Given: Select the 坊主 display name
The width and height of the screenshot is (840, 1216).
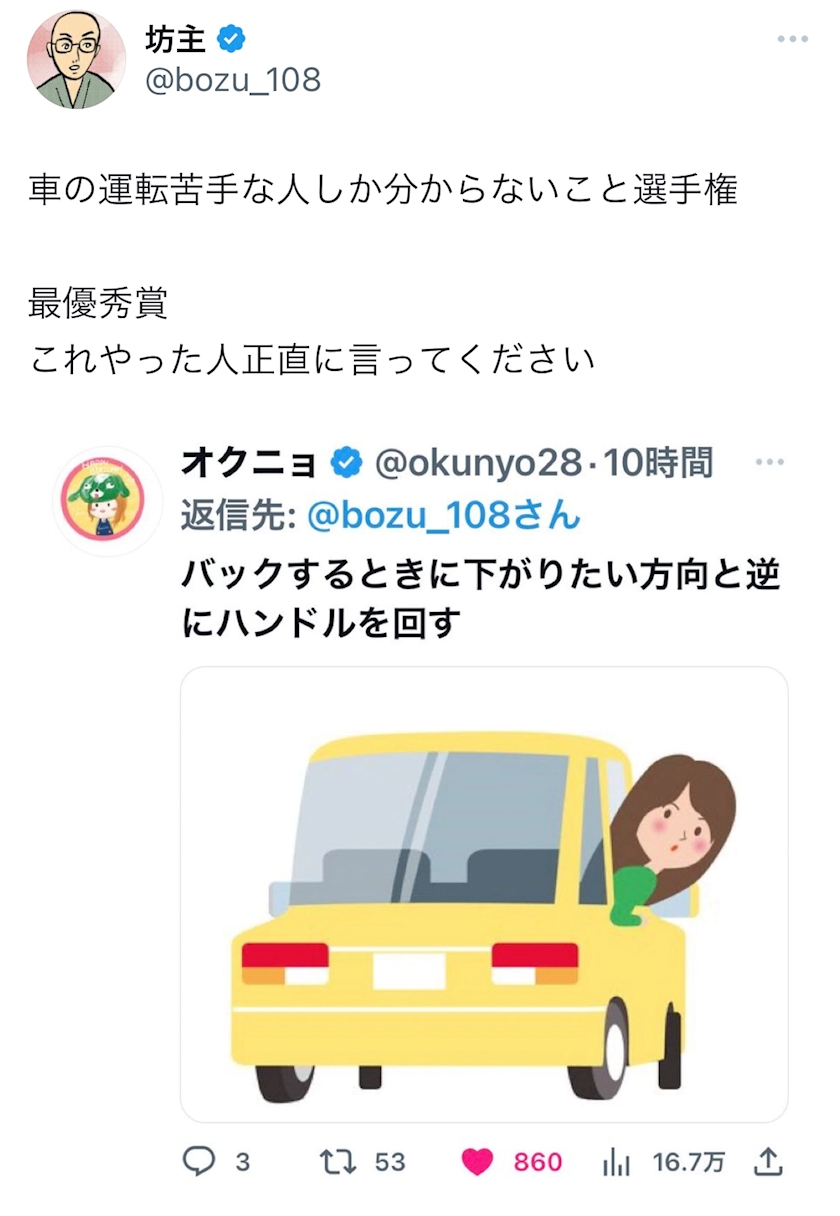Looking at the screenshot, I should click(175, 39).
